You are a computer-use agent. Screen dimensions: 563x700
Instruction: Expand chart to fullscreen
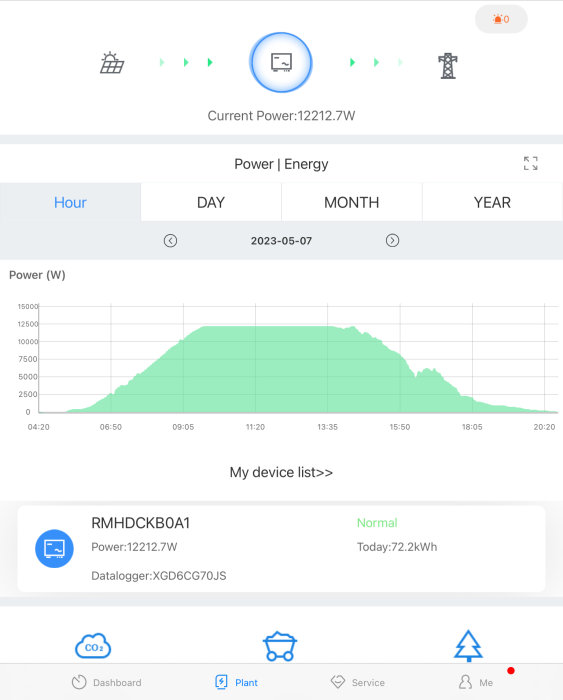coord(530,163)
